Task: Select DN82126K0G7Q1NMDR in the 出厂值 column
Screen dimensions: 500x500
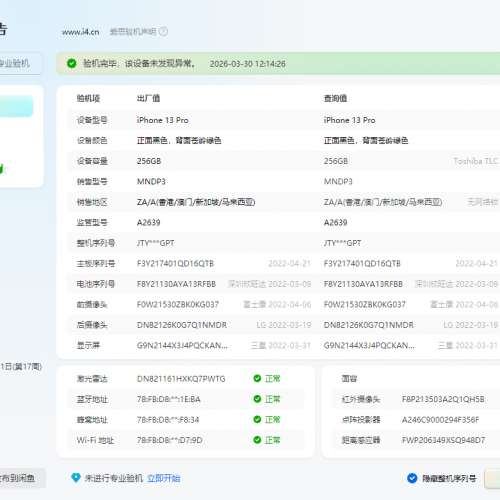Action: (x=182, y=325)
